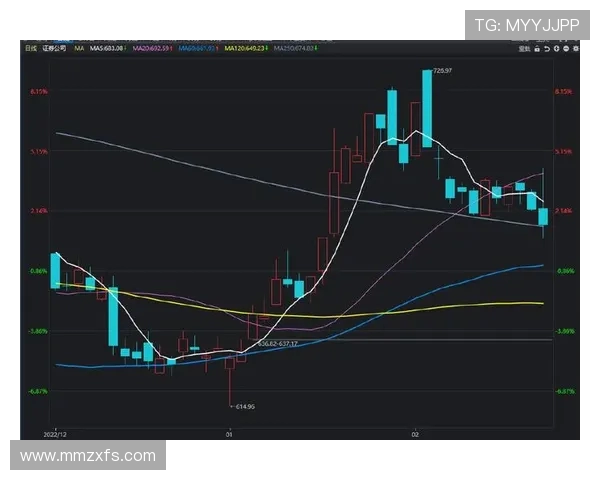This screenshot has height=480, width=600.
Task: Click the 725.97 high price label
Action: coord(442,71)
